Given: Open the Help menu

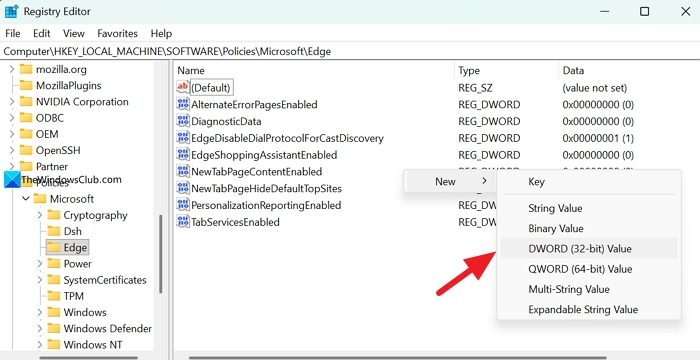Looking at the screenshot, I should point(161,33).
